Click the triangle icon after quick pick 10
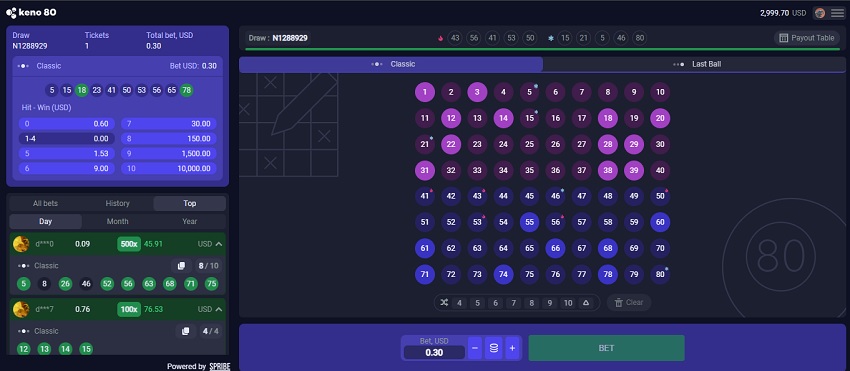The width and height of the screenshot is (850, 371). pos(586,303)
